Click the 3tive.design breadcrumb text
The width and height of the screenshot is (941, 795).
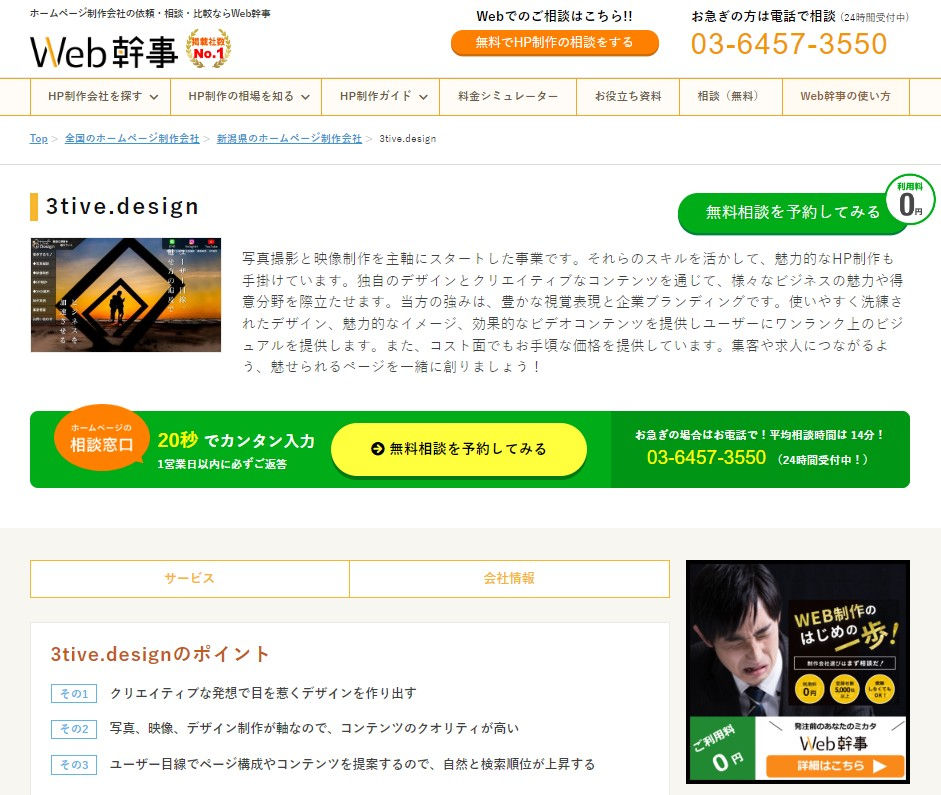(x=407, y=139)
